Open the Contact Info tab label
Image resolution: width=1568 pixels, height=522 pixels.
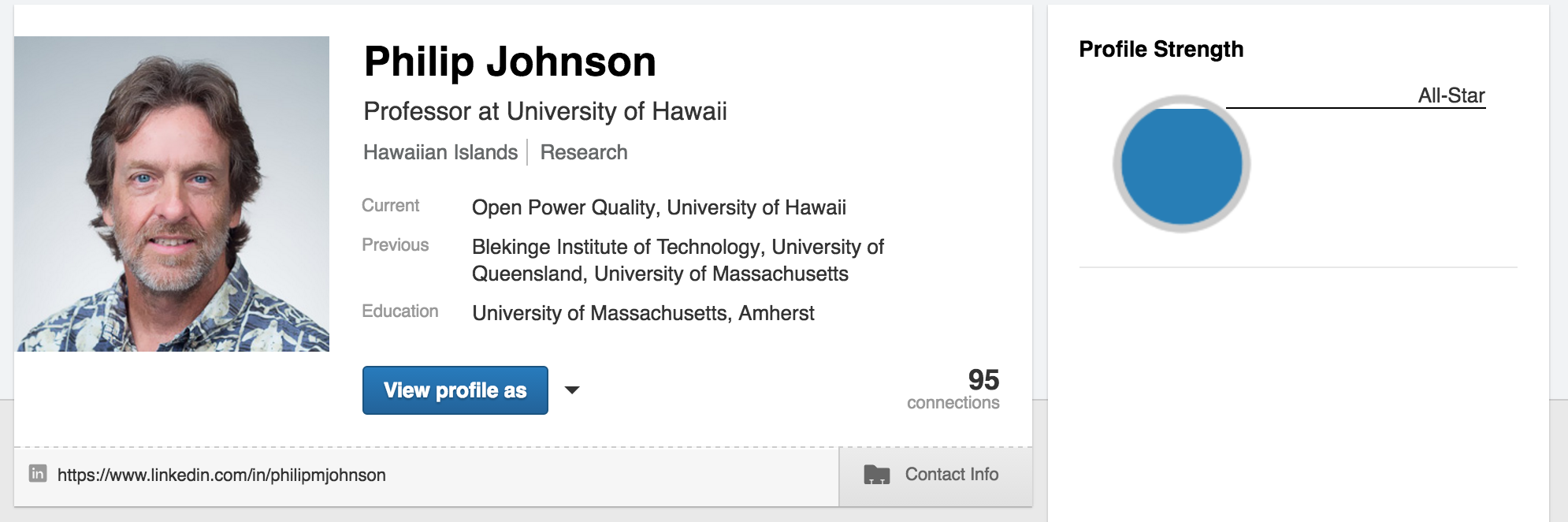(x=951, y=474)
